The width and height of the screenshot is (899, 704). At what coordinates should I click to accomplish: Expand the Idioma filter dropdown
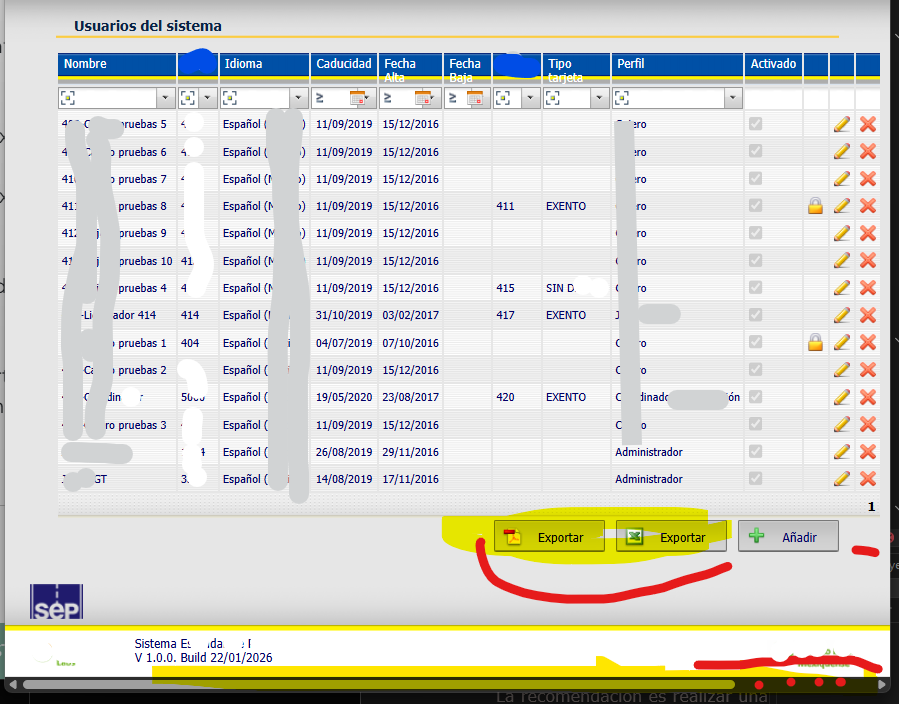coord(298,98)
